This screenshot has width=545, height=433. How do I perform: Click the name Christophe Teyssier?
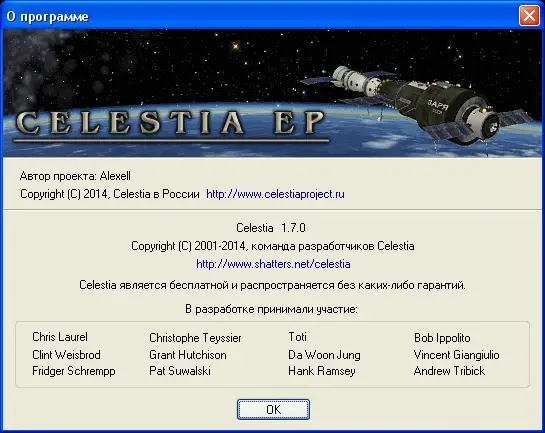[x=195, y=338]
